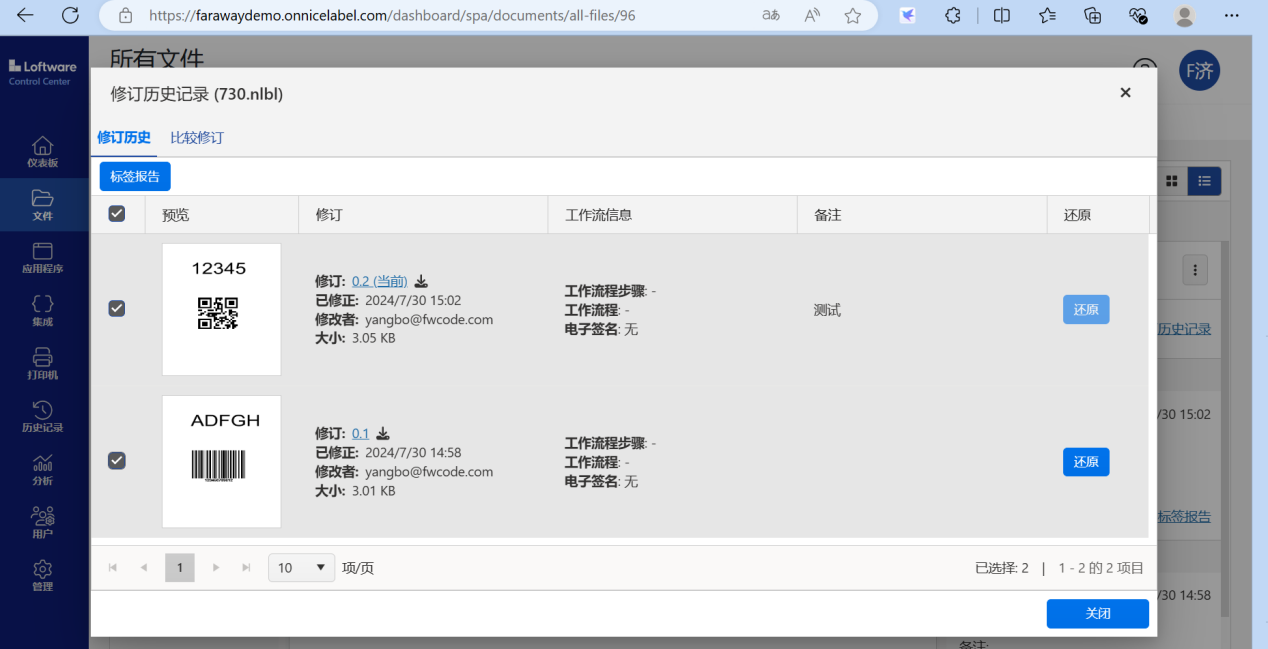
Task: Go to last page of pagination
Action: (246, 568)
